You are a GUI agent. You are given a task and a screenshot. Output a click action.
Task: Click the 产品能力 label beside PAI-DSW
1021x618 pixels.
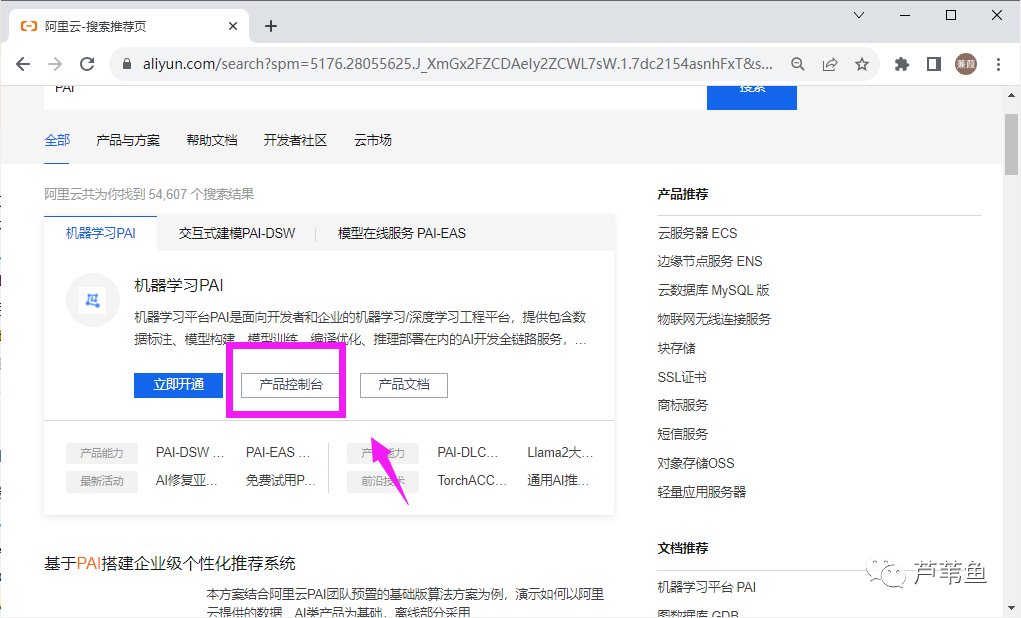[102, 453]
